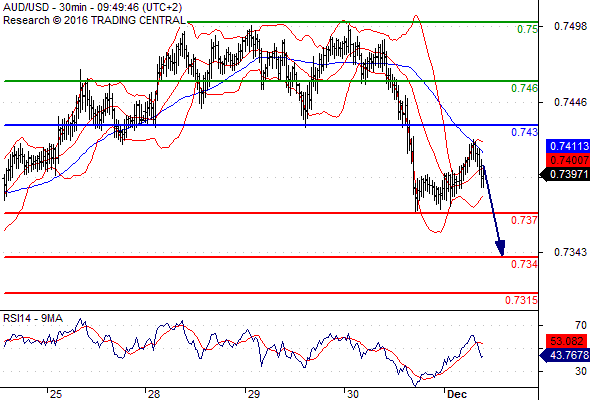
Task: Click the 25 date axis label
Action: 55,394
